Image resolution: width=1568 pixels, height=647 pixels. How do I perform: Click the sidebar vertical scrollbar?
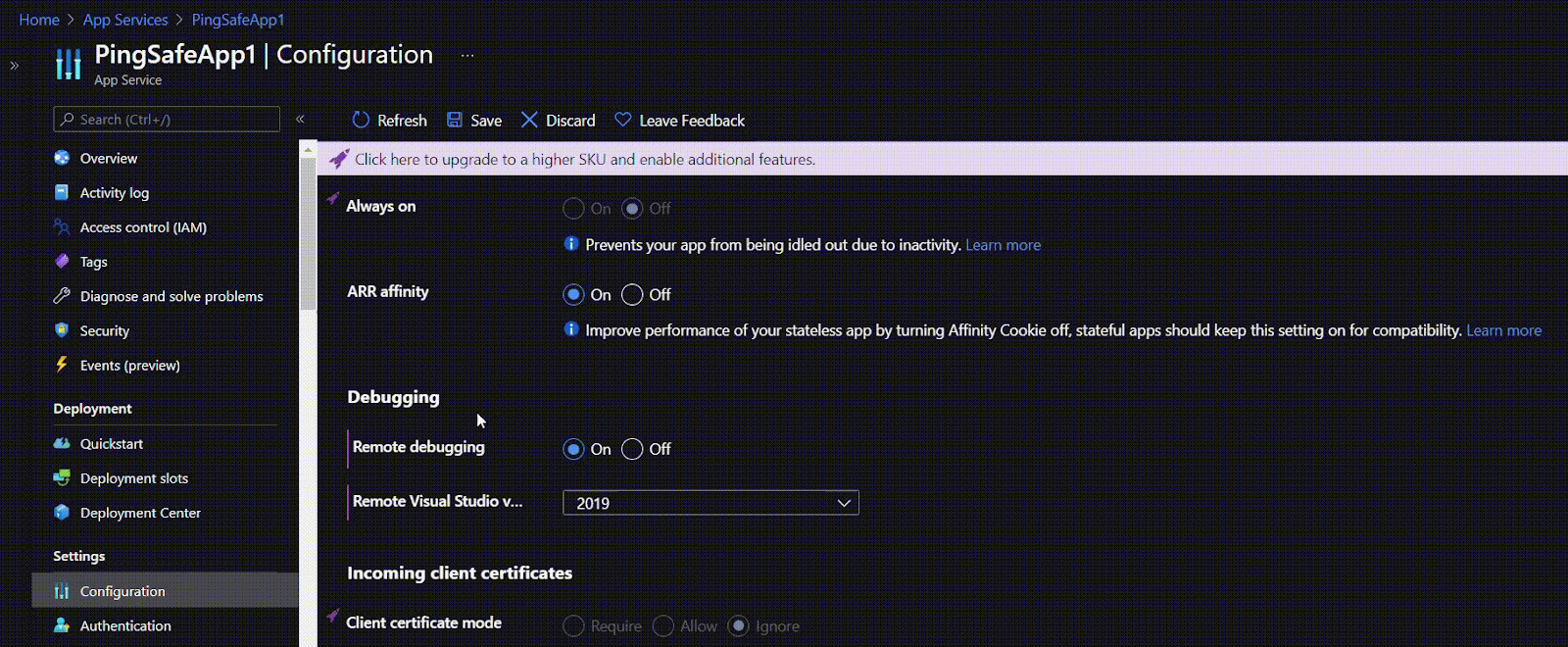(308, 235)
